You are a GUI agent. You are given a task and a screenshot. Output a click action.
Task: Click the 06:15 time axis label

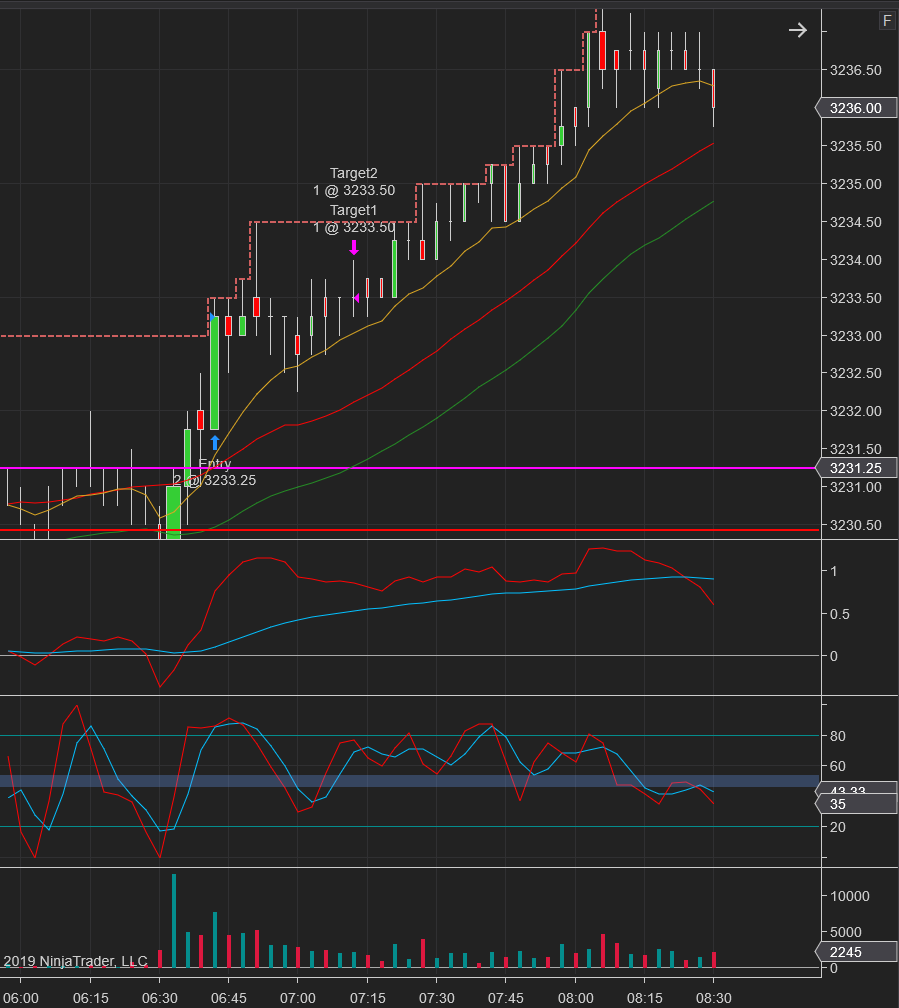[x=90, y=998]
